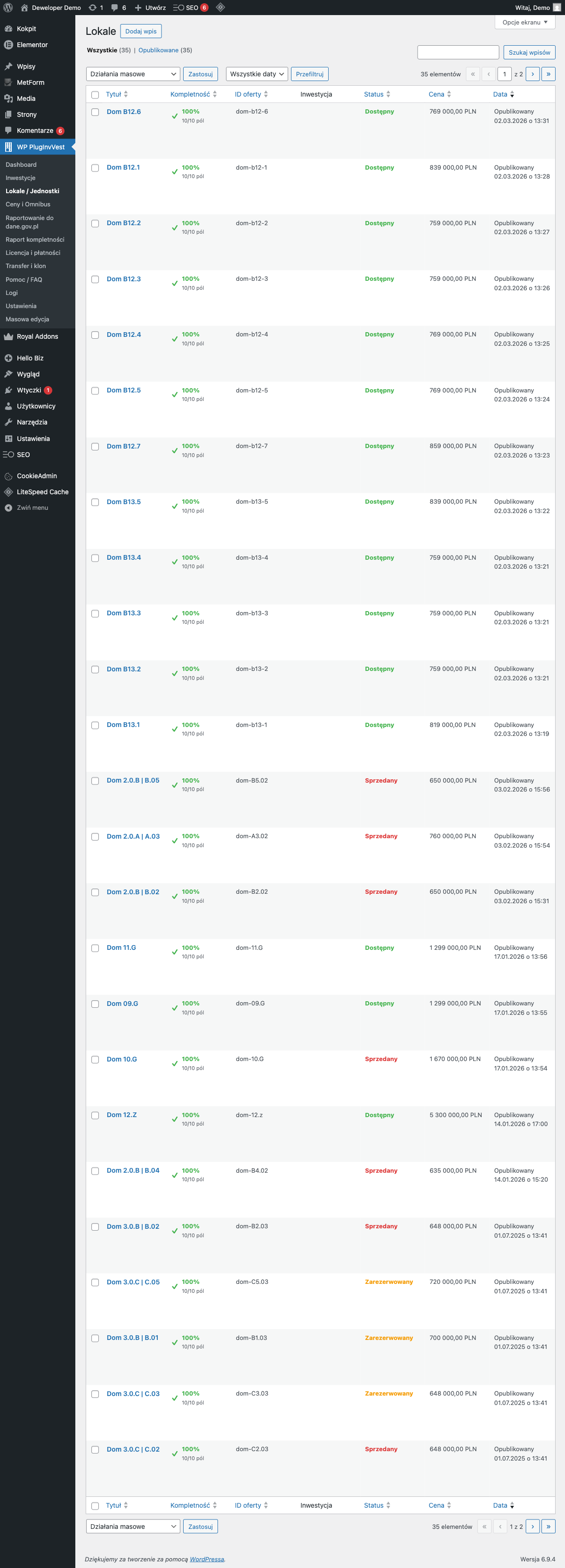Image resolution: width=565 pixels, height=1568 pixels.
Task: Click sidebar Ustawienia settings icon
Action: [8, 438]
